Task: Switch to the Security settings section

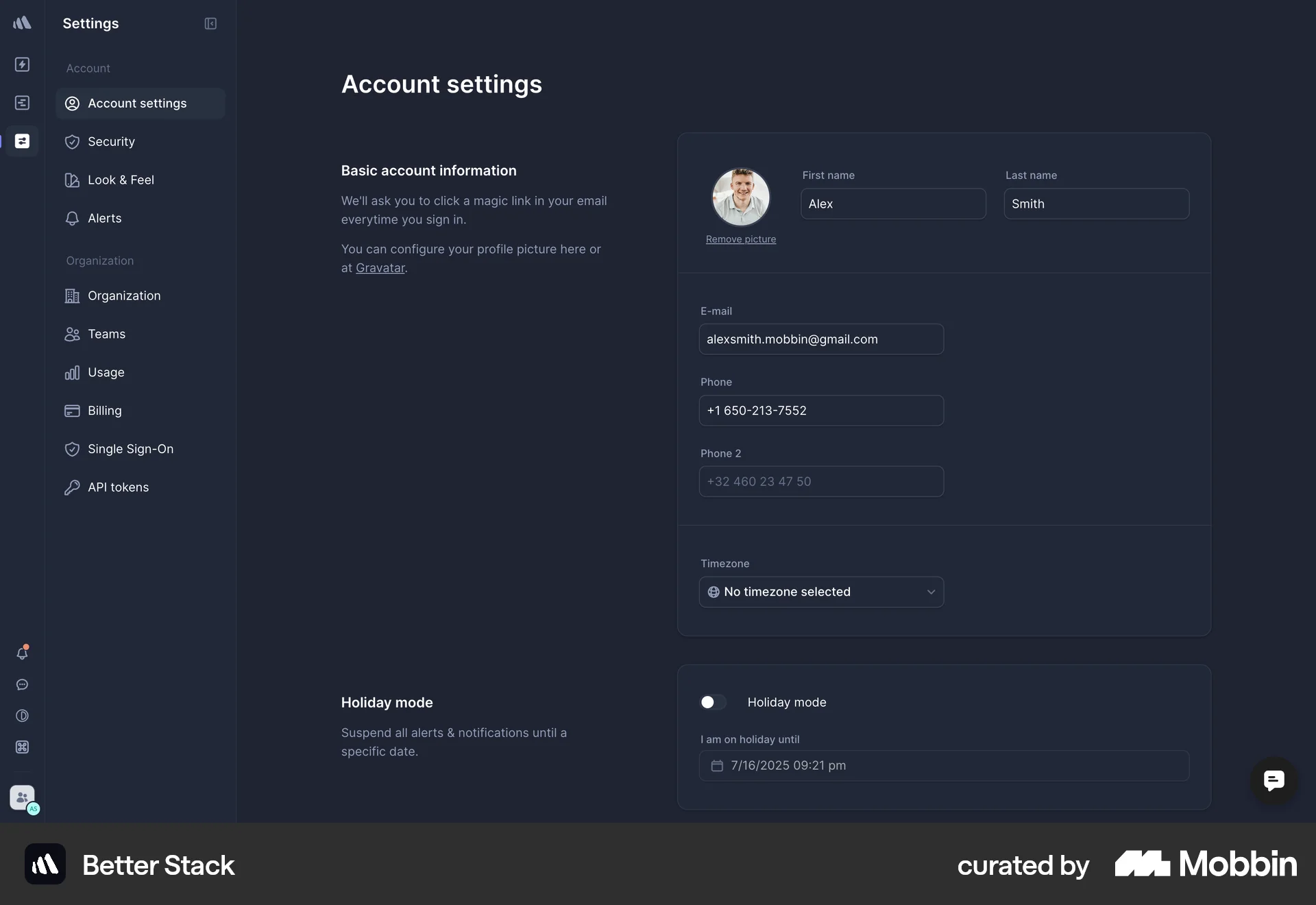Action: (111, 141)
